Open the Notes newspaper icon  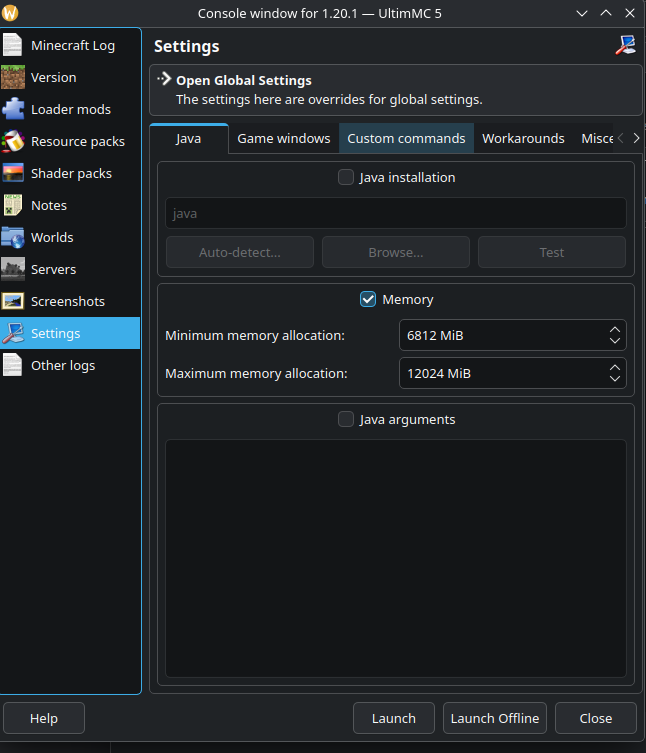click(x=12, y=205)
